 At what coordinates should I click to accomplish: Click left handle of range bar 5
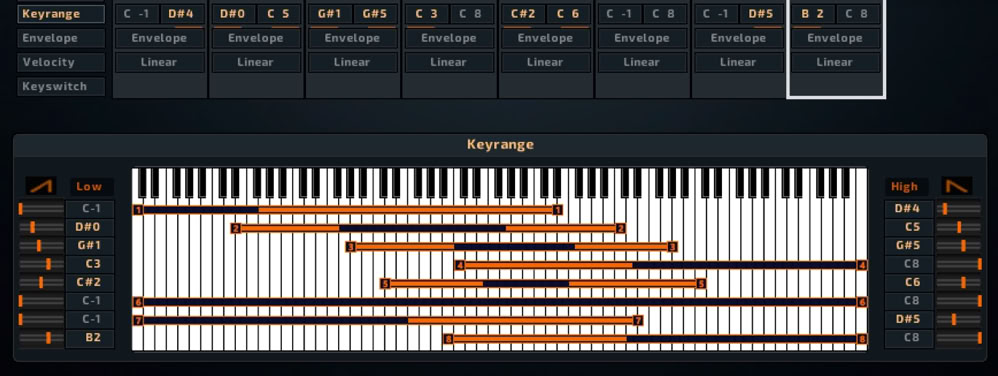[x=384, y=284]
